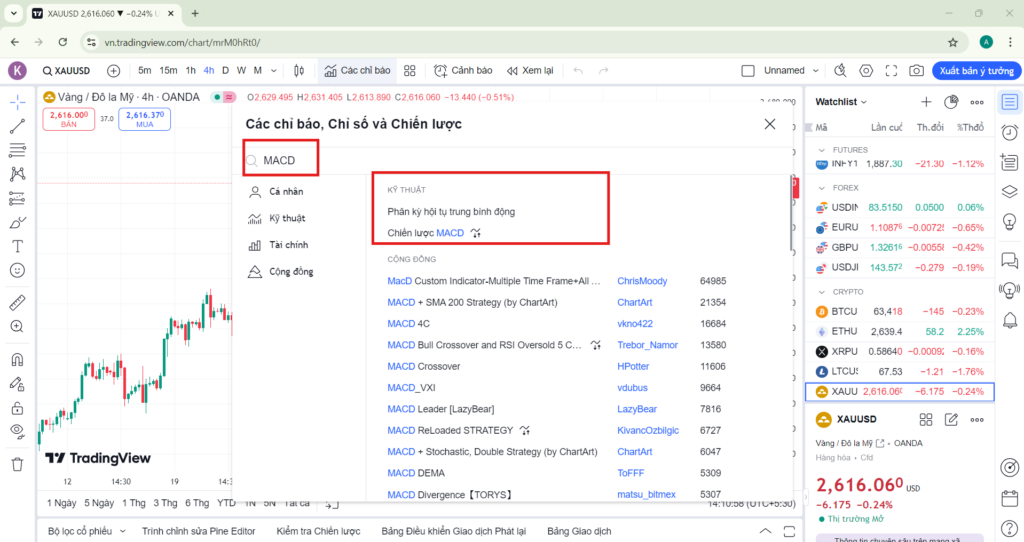Select the Text annotation tool
This screenshot has height=542, width=1024.
click(x=18, y=246)
